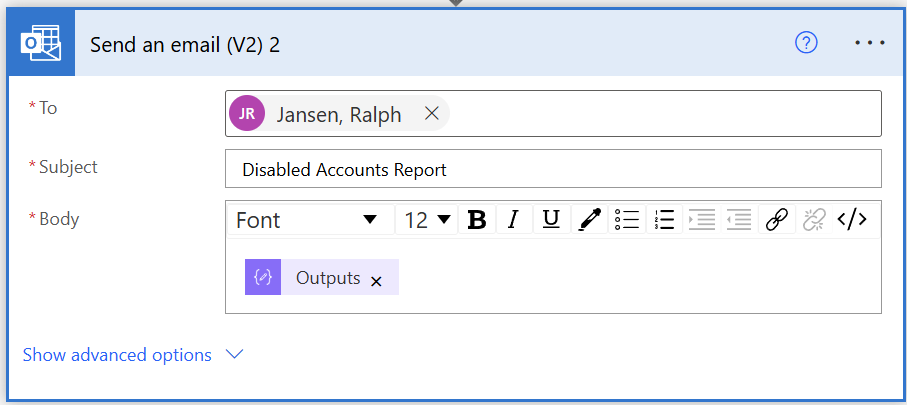Image resolution: width=907 pixels, height=405 pixels.
Task: Click the JR recipient avatar
Action: pos(247,114)
